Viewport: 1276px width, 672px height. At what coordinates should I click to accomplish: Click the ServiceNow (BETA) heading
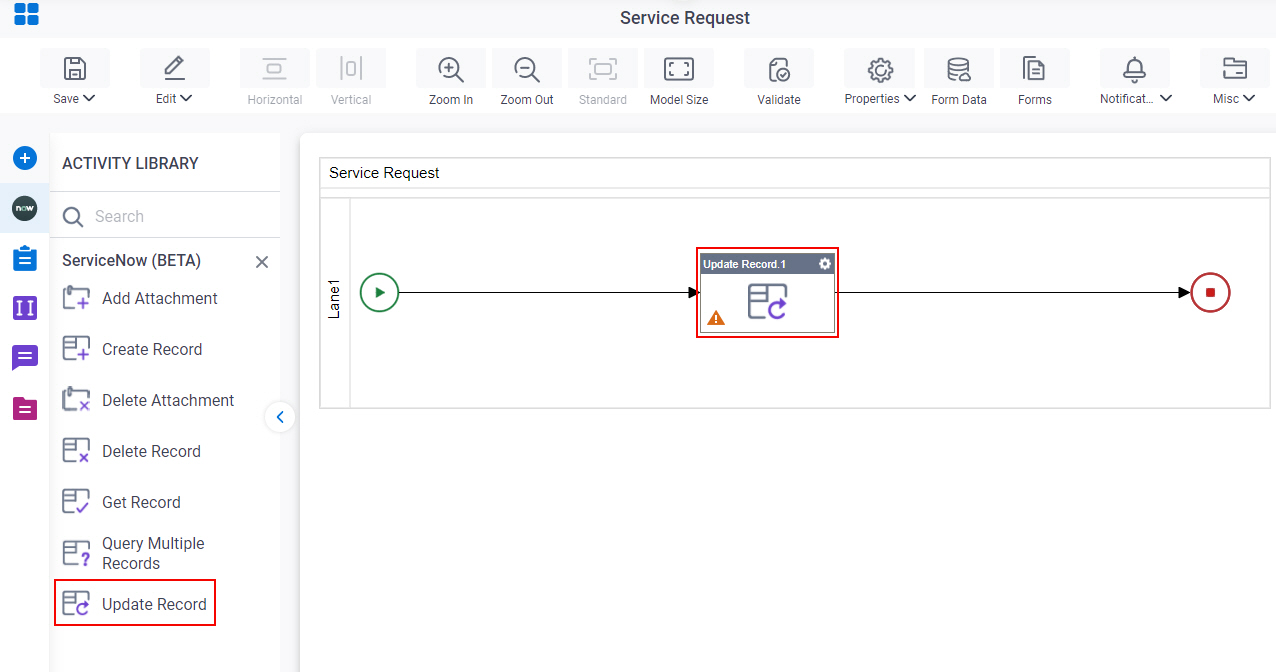pos(131,261)
